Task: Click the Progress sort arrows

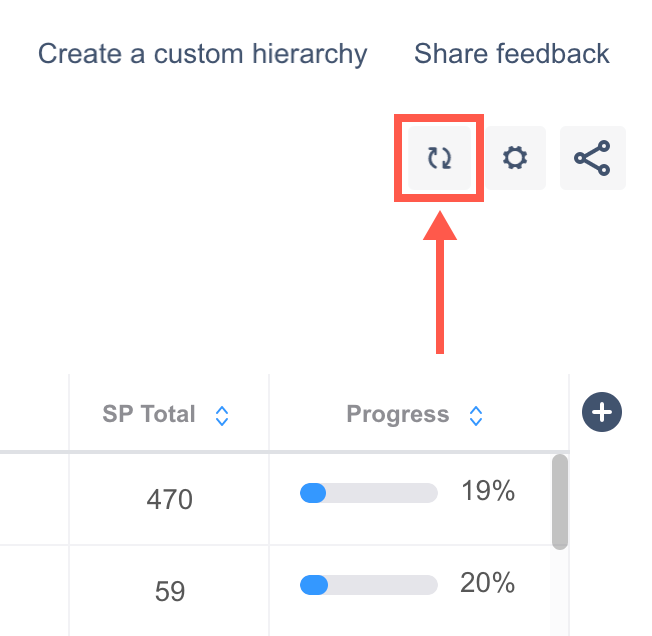Action: coord(476,415)
